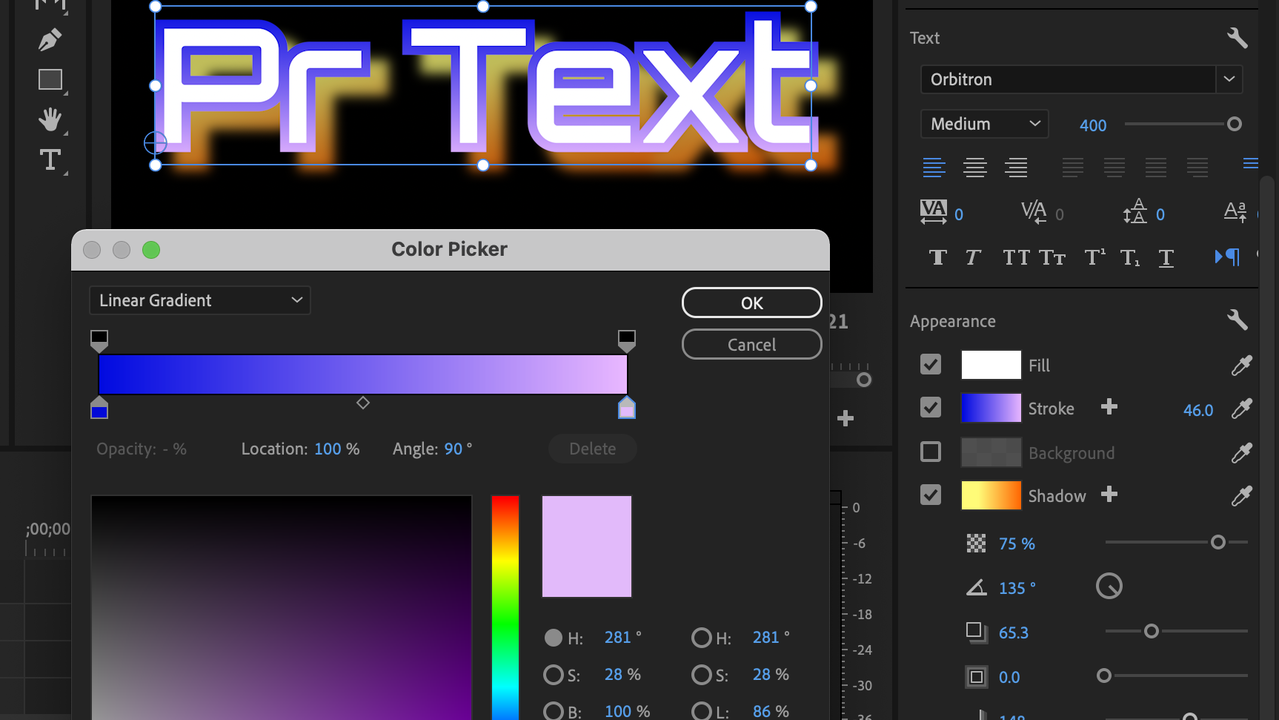Select the Hand tool
The image size is (1279, 720).
pos(50,120)
